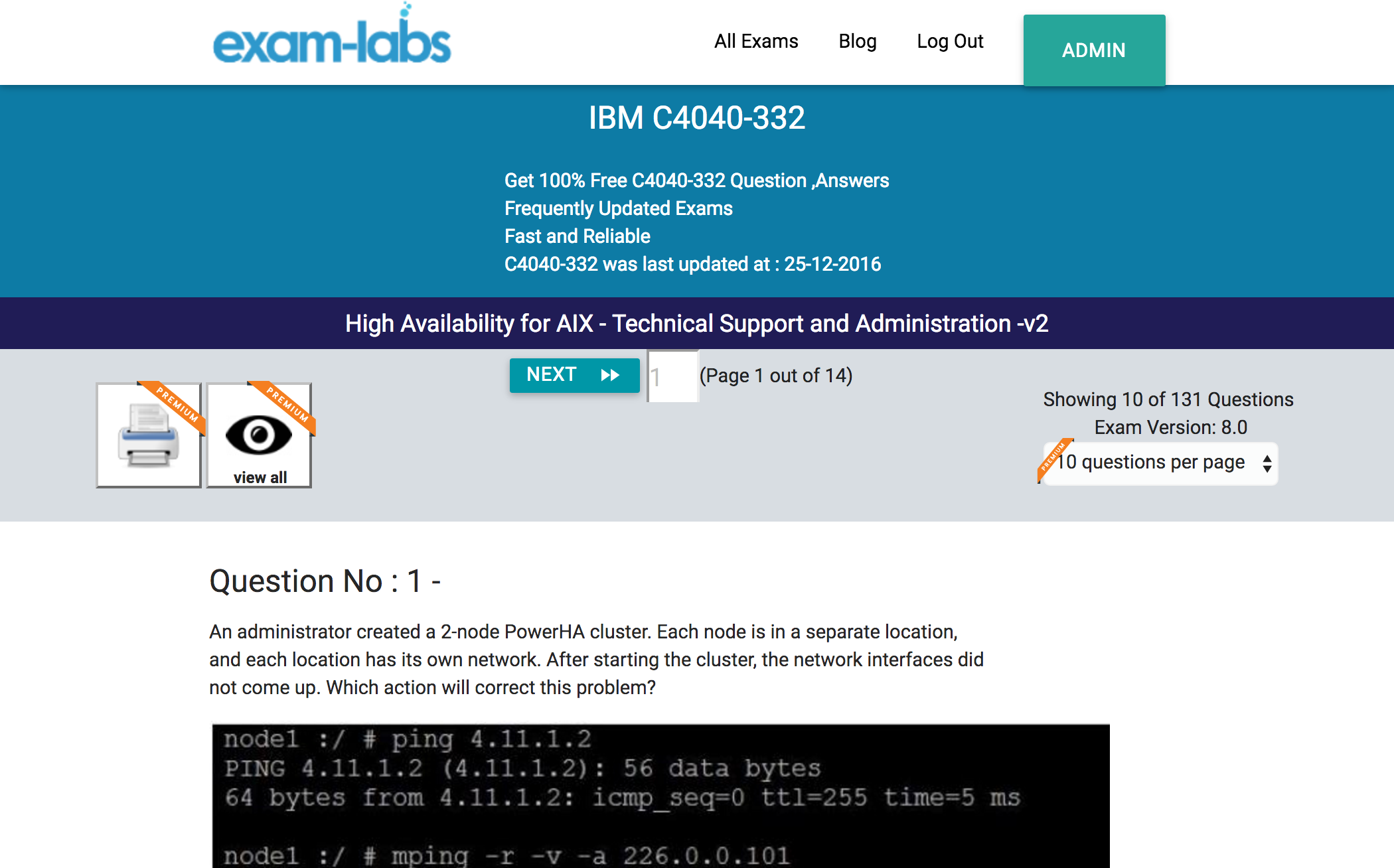Click 'Fast and Reliable' text
Image resolution: width=1394 pixels, height=868 pixels.
point(578,236)
